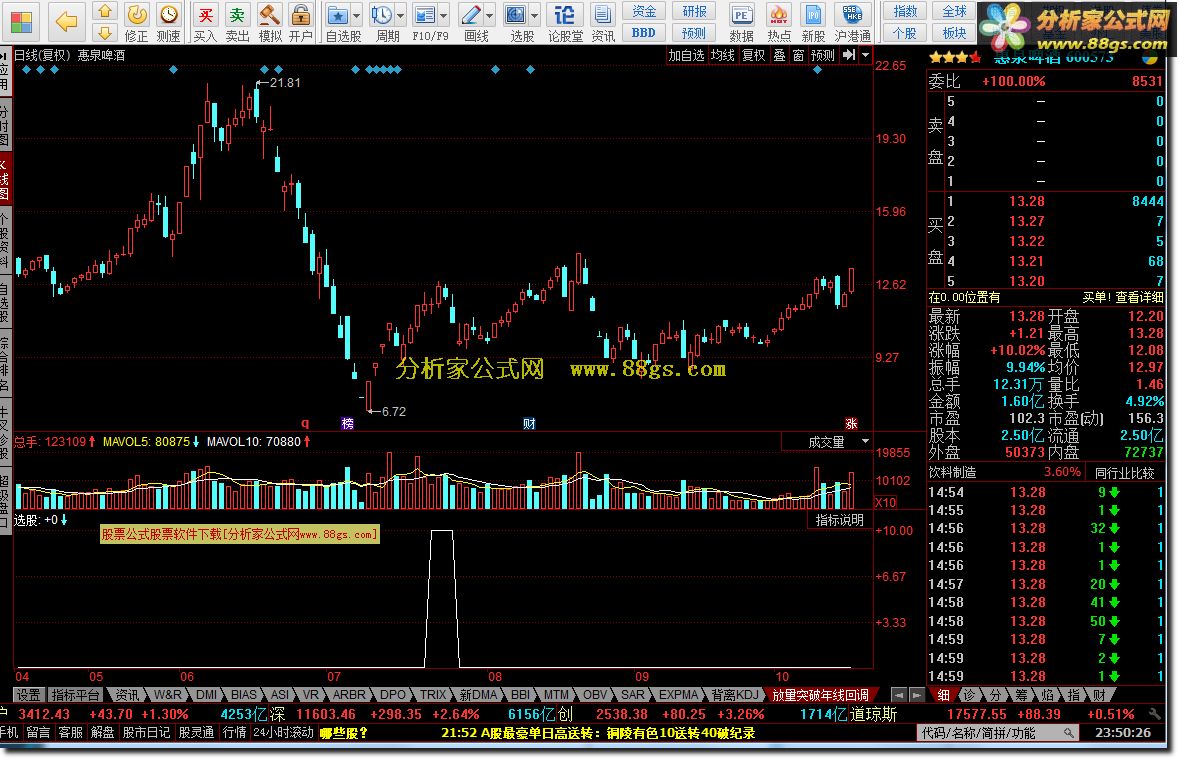Viewport: 1179px width, 759px height.
Task: Expand the 自选股 dropdown arrow
Action: point(356,15)
